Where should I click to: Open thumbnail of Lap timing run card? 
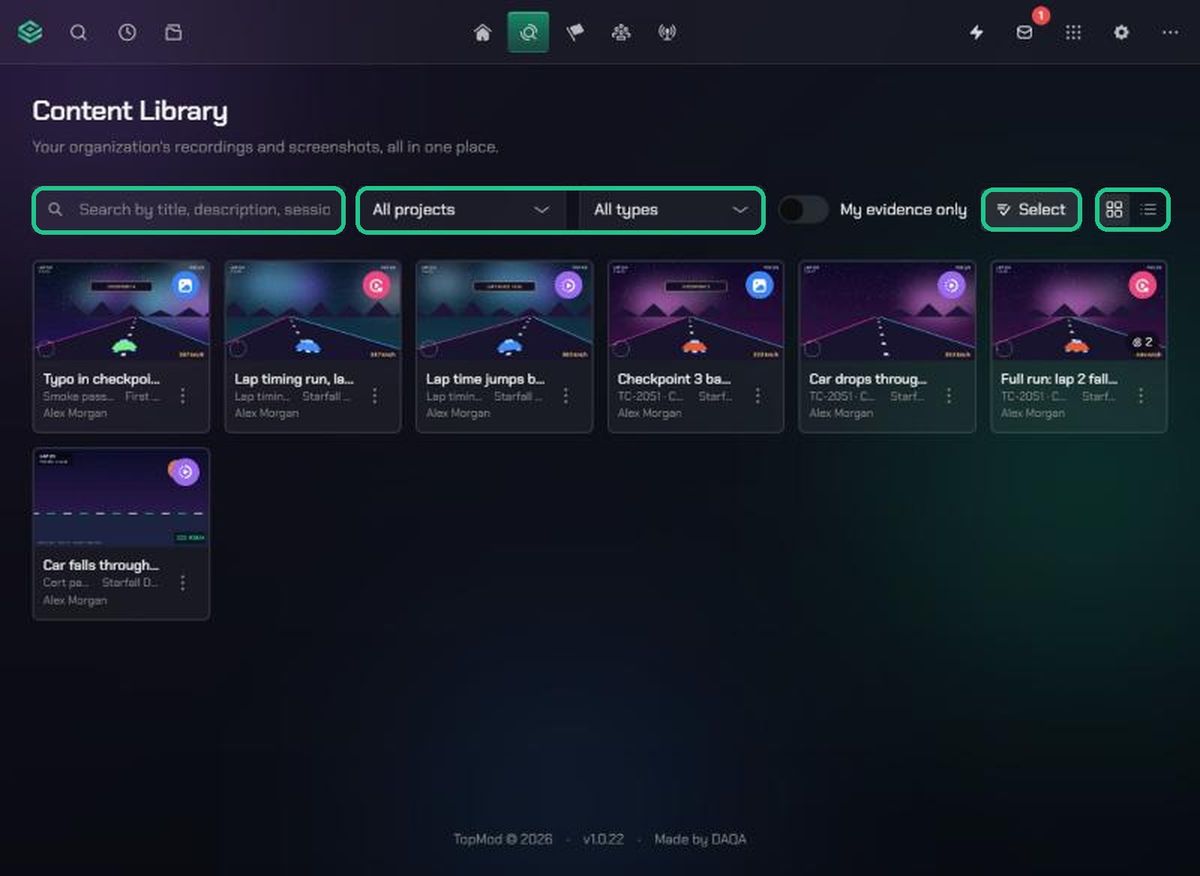tap(313, 311)
